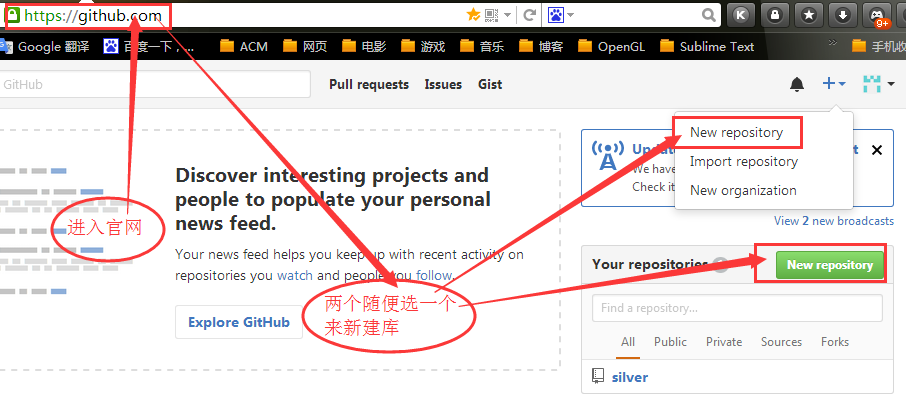
Task: Open the favorites star toolbar button
Action: pos(809,16)
